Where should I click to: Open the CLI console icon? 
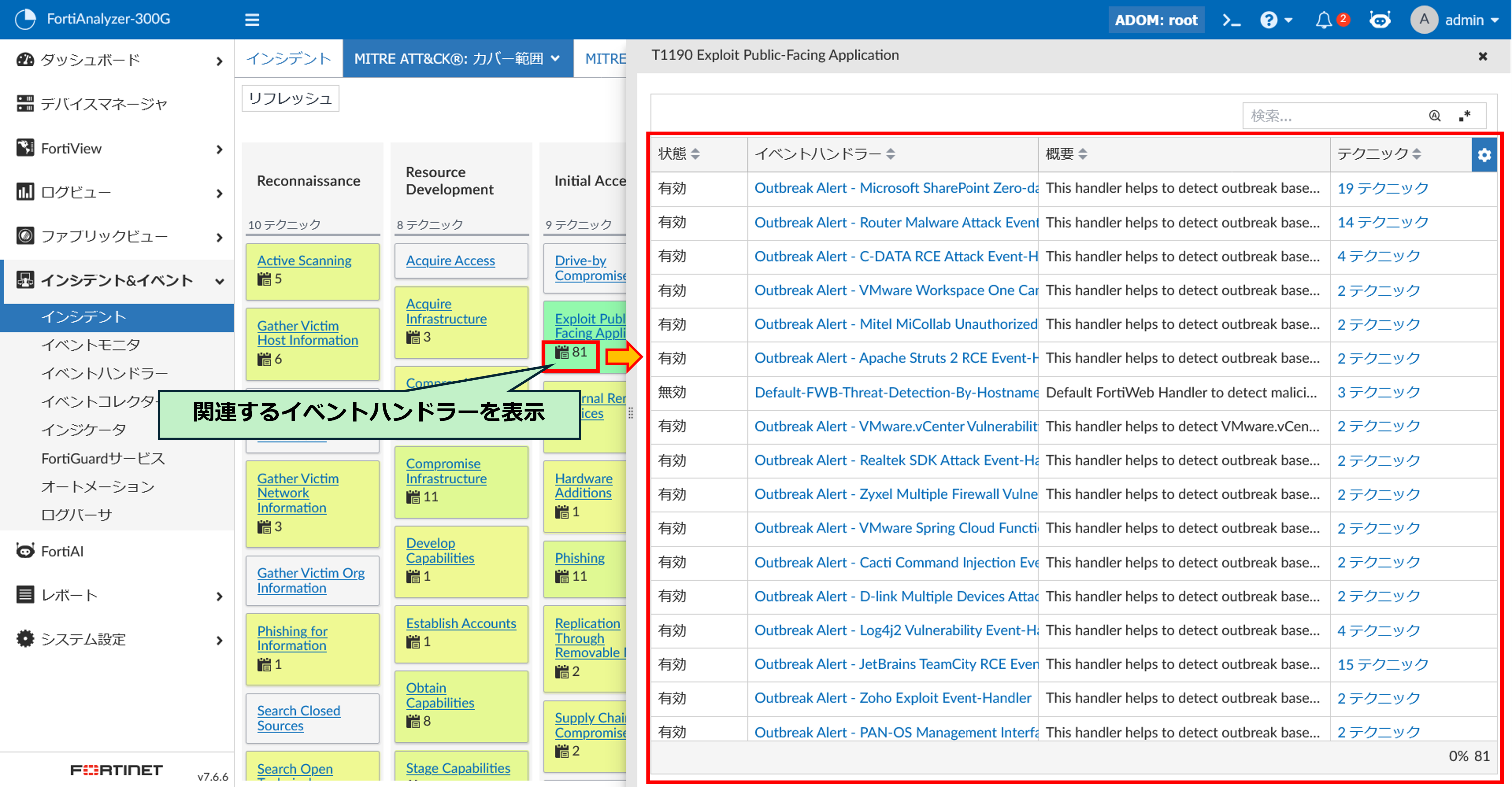[x=1231, y=21]
